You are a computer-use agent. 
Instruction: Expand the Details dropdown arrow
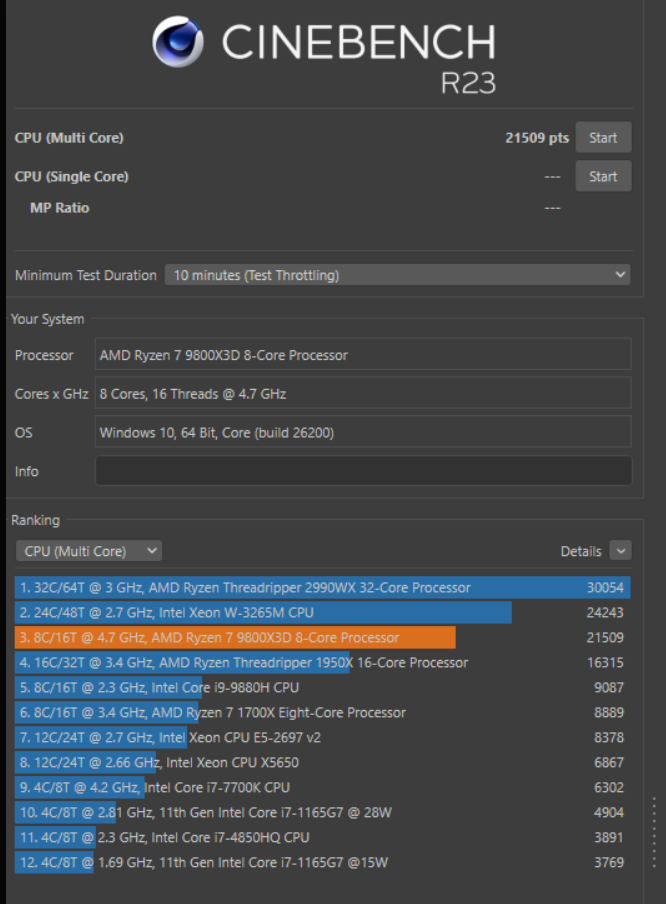click(620, 551)
